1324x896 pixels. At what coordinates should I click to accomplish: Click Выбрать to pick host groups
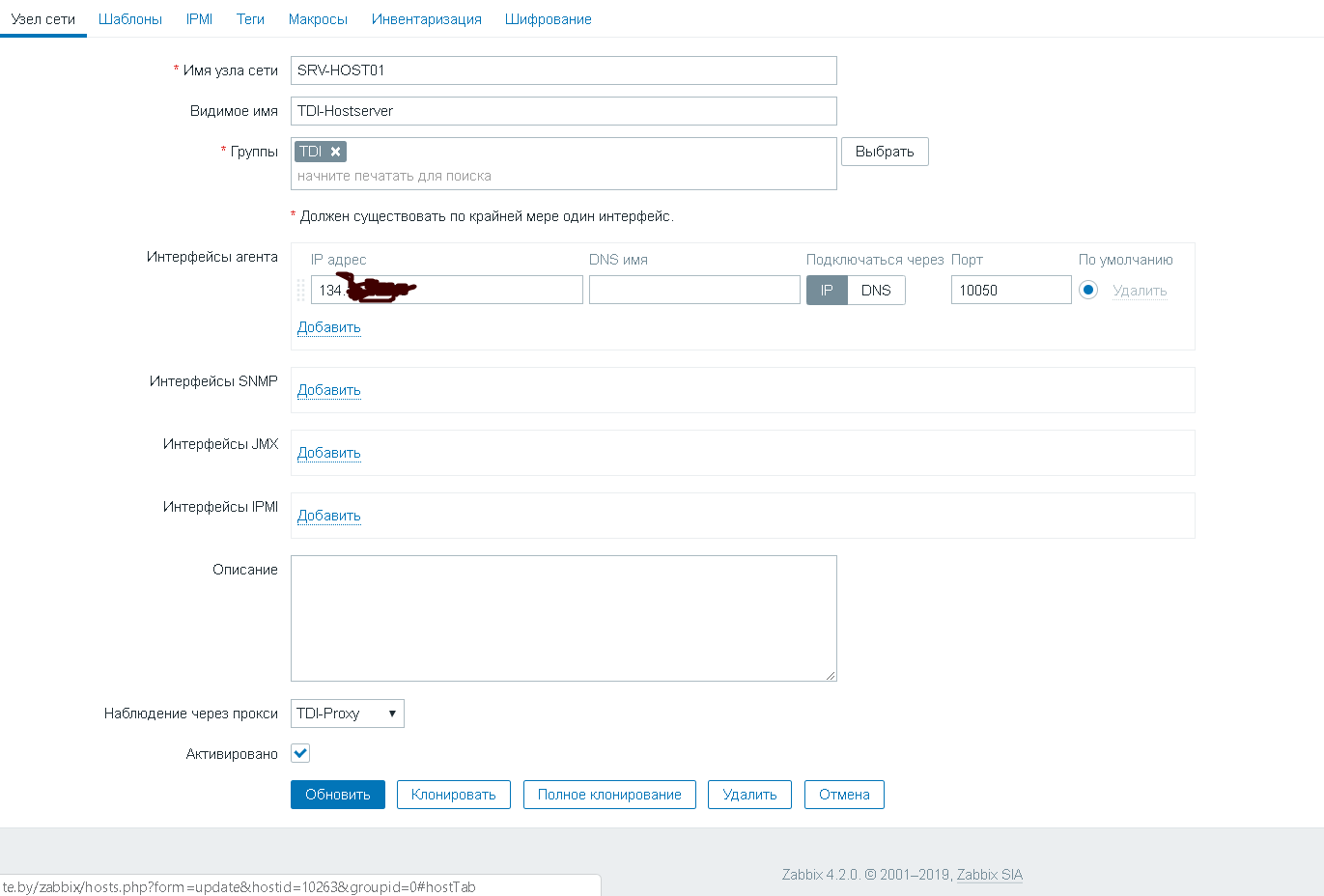pos(884,151)
